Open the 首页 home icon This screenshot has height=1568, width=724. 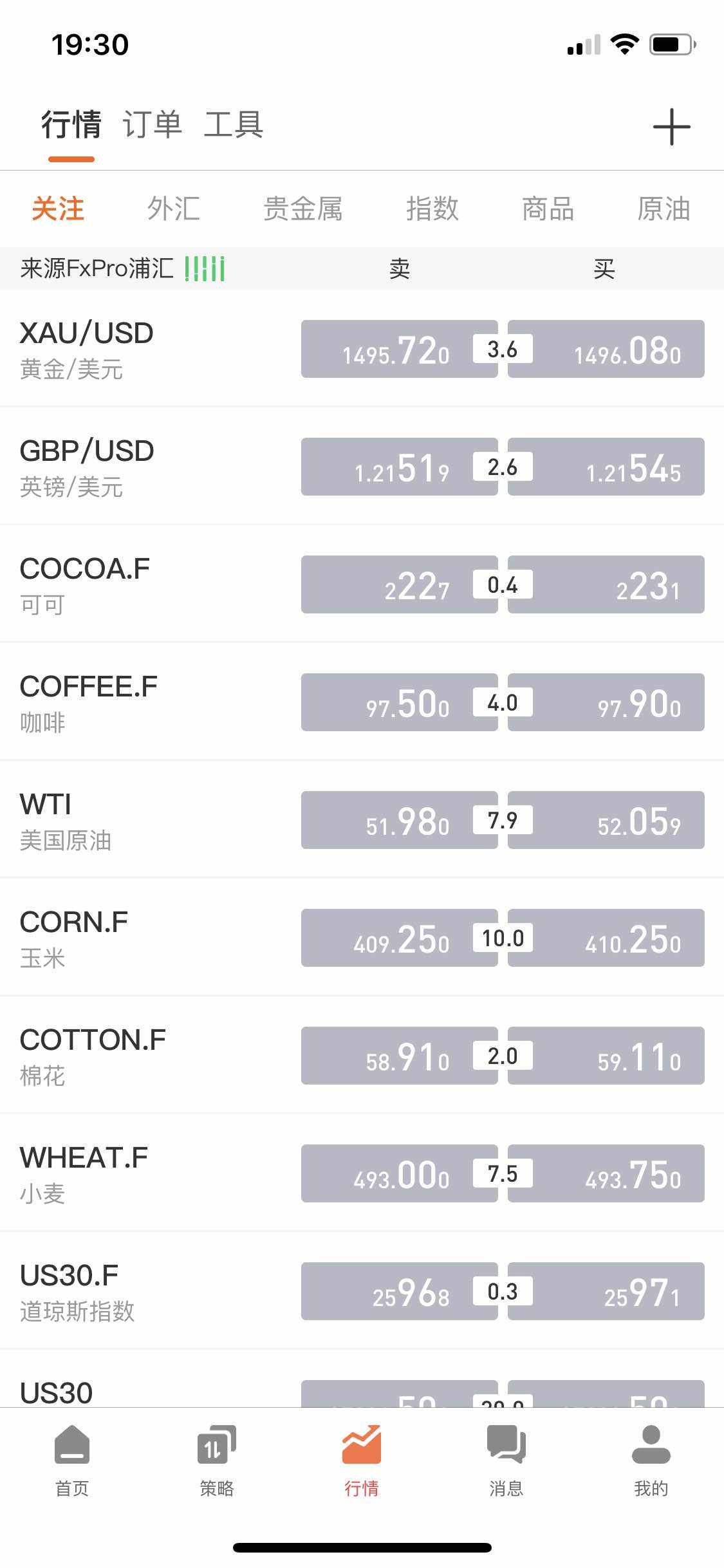coord(72,1445)
